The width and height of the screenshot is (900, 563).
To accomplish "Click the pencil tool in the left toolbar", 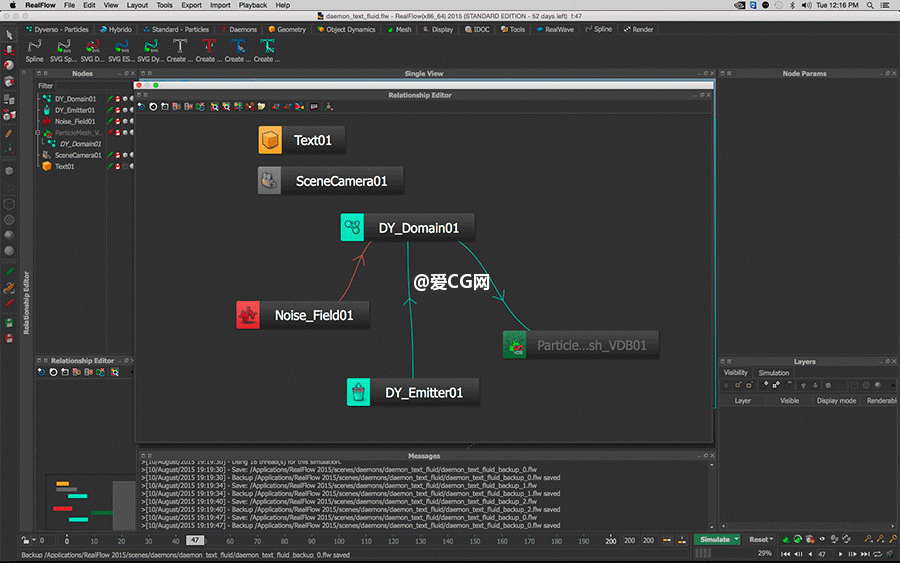I will [9, 133].
